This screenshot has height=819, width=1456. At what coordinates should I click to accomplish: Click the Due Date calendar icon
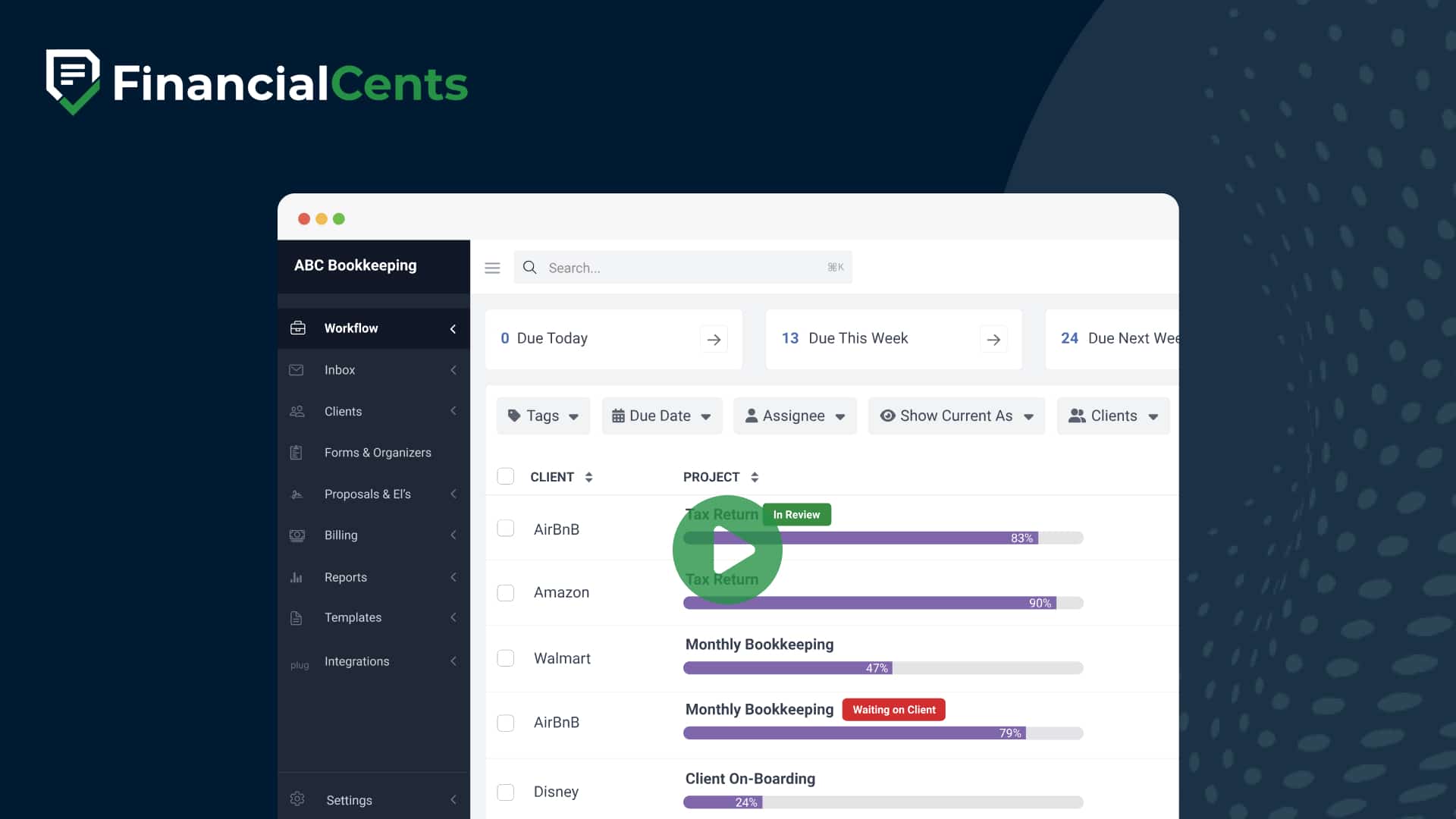tap(618, 416)
